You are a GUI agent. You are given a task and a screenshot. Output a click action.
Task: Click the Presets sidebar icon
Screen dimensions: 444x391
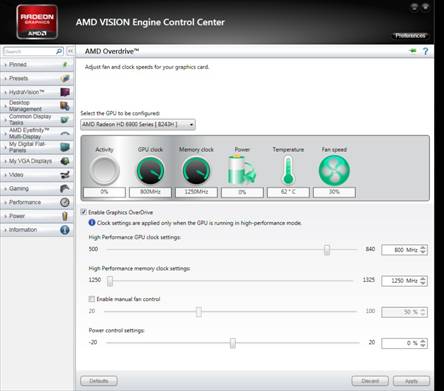tap(65, 78)
